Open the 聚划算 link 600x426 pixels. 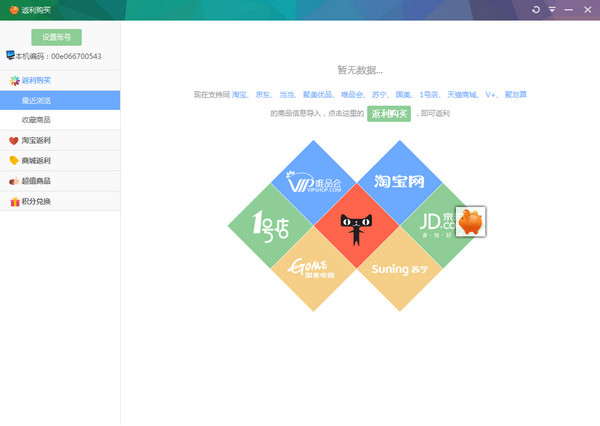[515, 95]
